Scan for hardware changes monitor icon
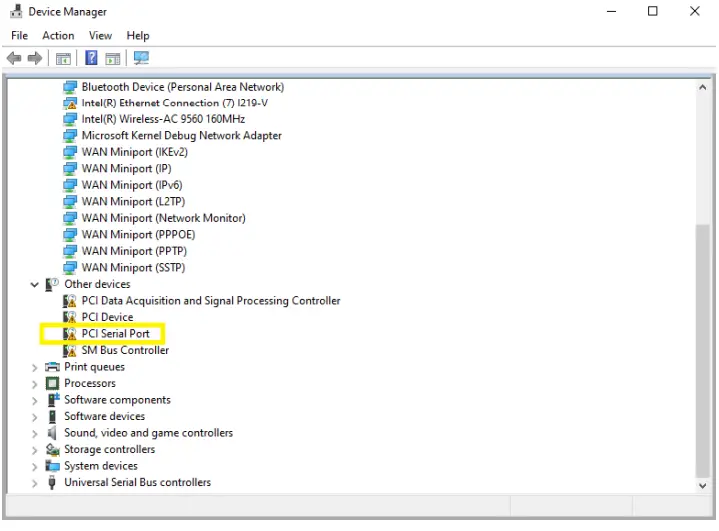The height and width of the screenshot is (531, 719). coord(141,58)
